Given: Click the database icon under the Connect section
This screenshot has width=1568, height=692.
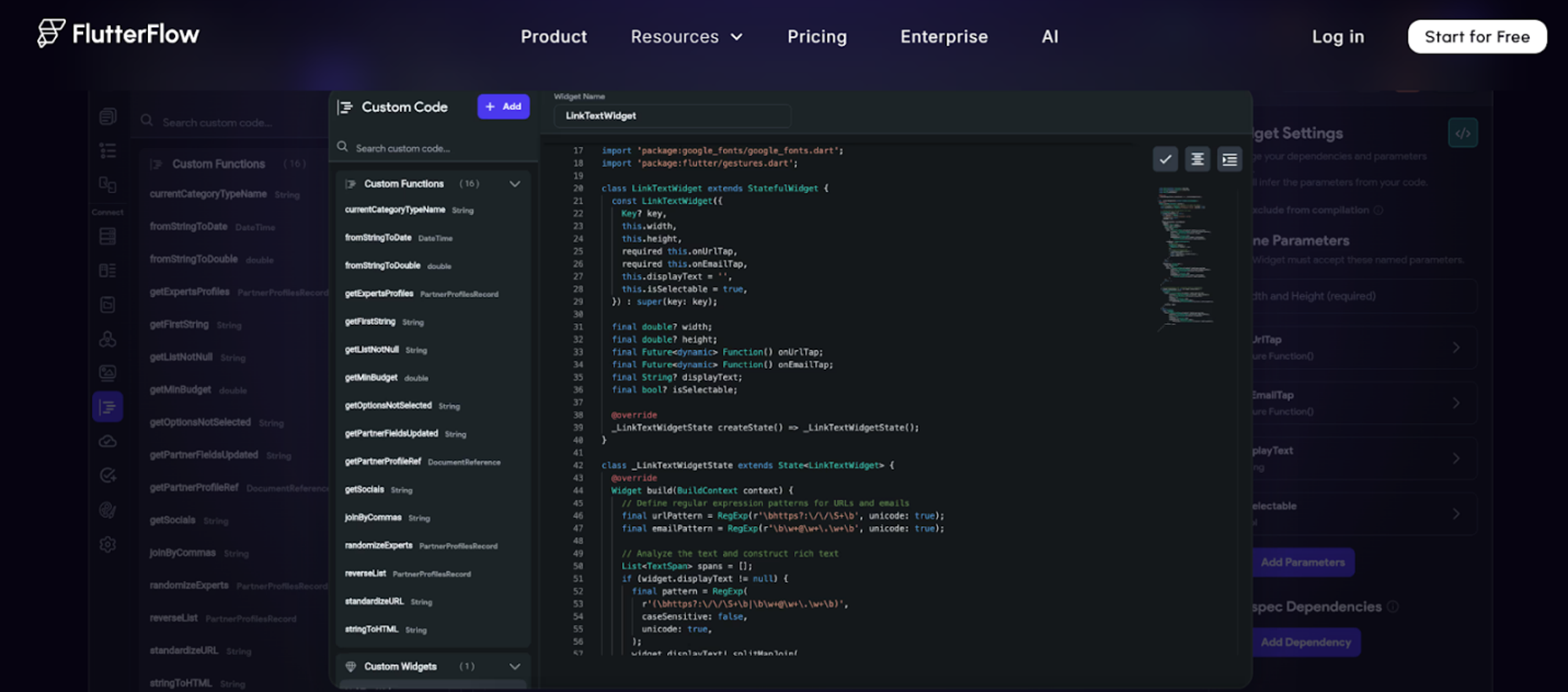Looking at the screenshot, I should (108, 236).
